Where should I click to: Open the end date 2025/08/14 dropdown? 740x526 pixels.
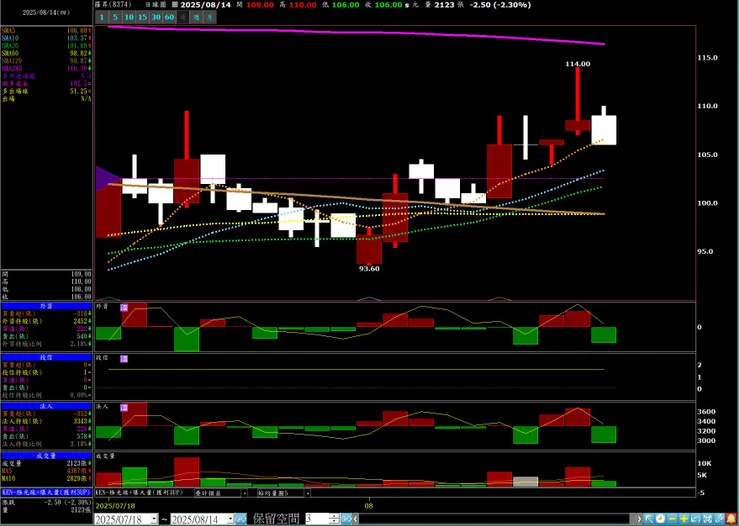tap(230, 519)
